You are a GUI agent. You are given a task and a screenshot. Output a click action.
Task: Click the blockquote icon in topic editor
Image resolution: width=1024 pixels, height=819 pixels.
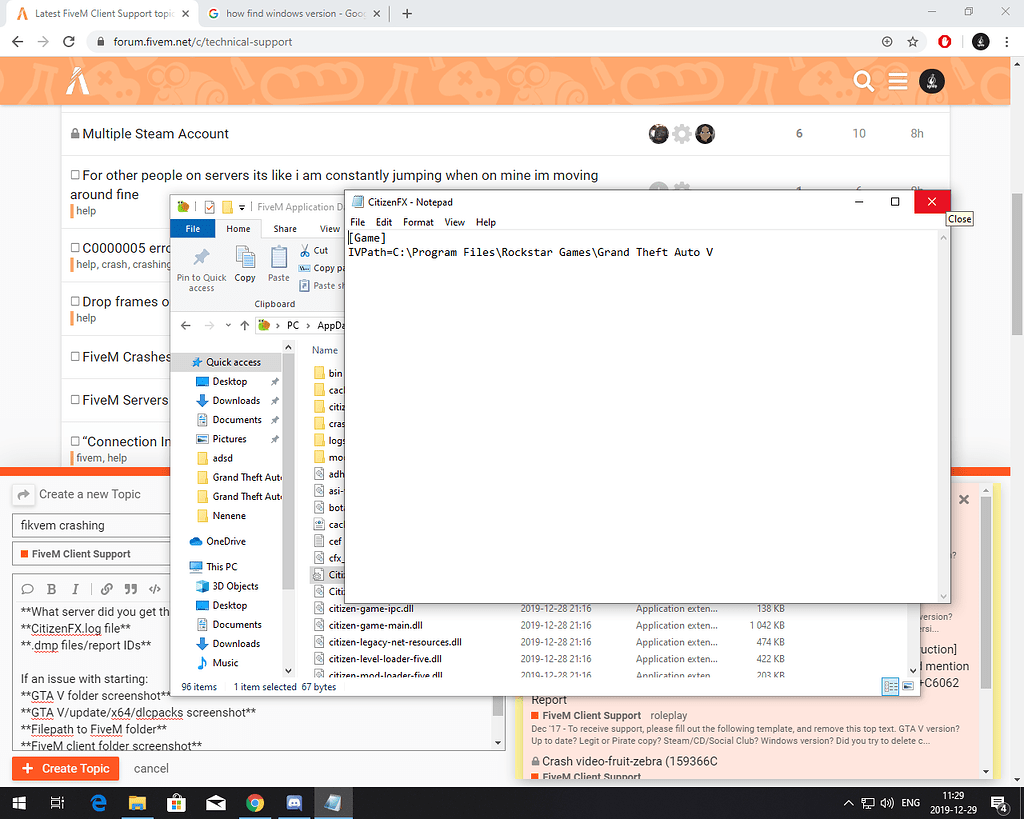(x=131, y=589)
